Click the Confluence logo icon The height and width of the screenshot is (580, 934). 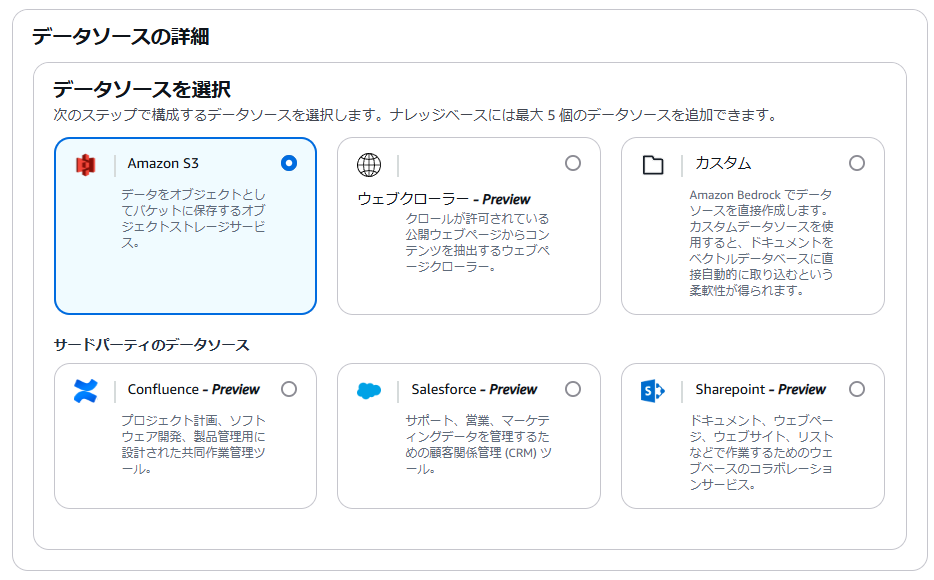pos(86,391)
